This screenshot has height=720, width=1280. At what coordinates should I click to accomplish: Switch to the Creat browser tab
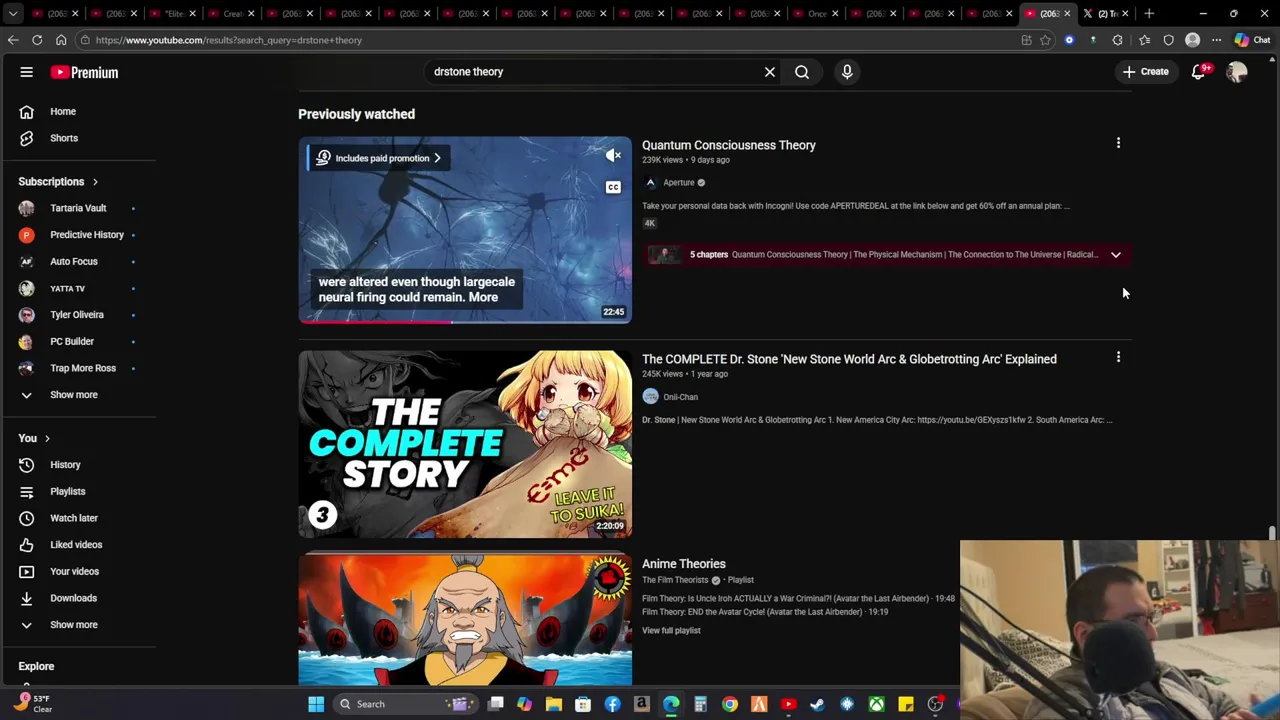(233, 13)
